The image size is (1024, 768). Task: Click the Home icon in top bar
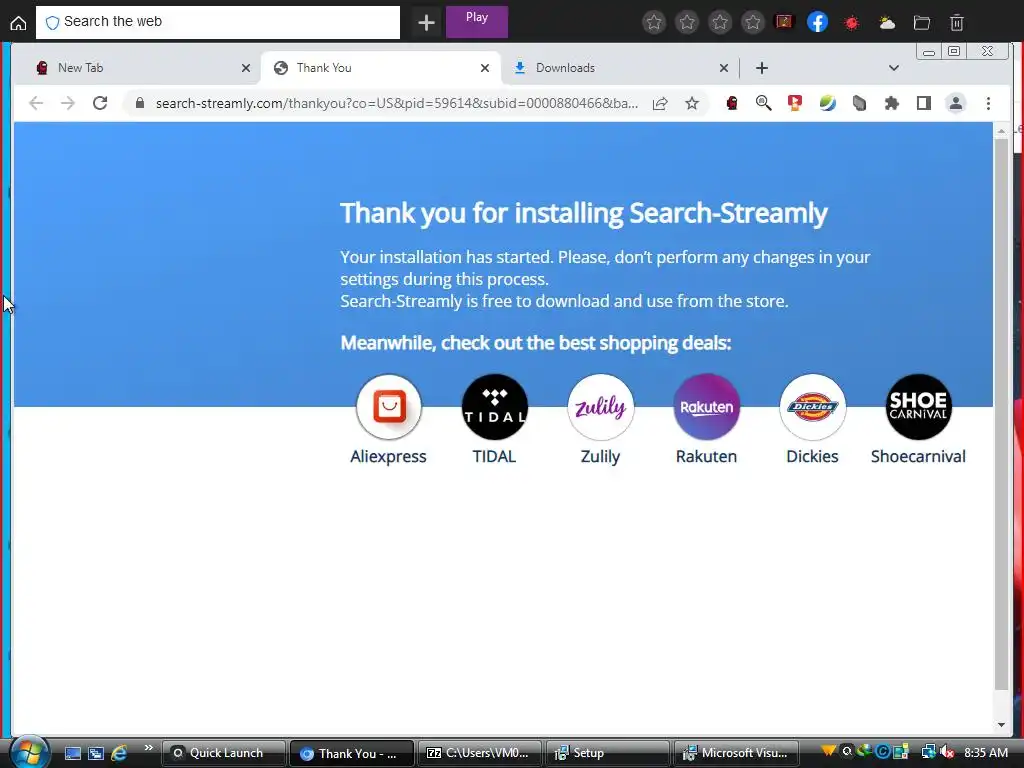coord(18,24)
